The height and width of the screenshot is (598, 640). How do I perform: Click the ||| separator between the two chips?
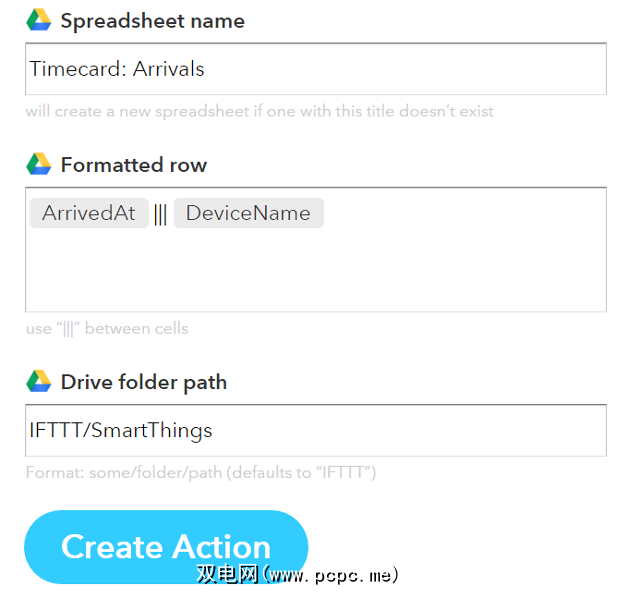tap(160, 213)
